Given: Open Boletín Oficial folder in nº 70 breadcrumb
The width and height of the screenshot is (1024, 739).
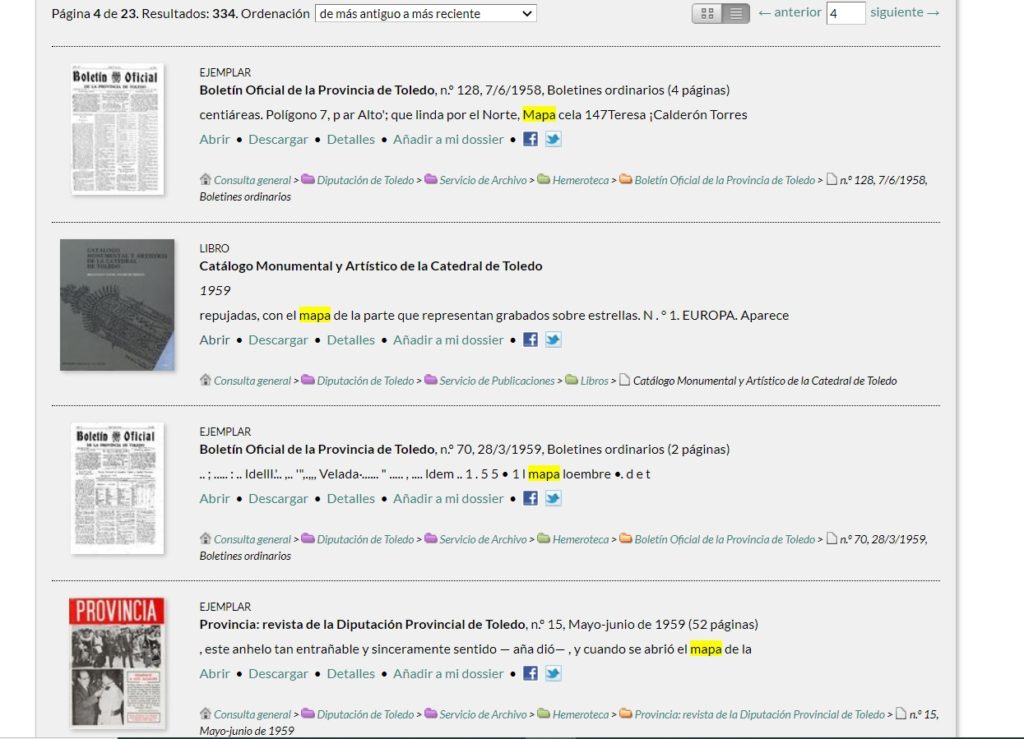Looking at the screenshot, I should [x=724, y=539].
